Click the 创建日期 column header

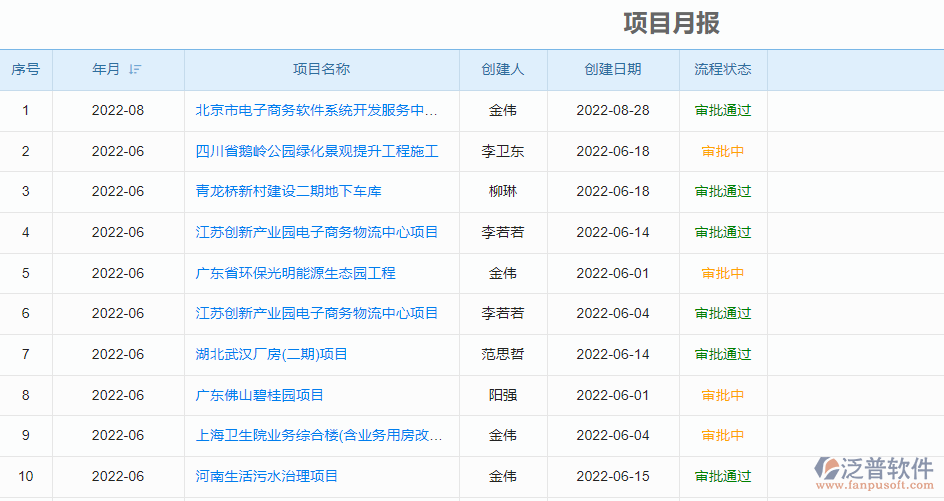(612, 69)
